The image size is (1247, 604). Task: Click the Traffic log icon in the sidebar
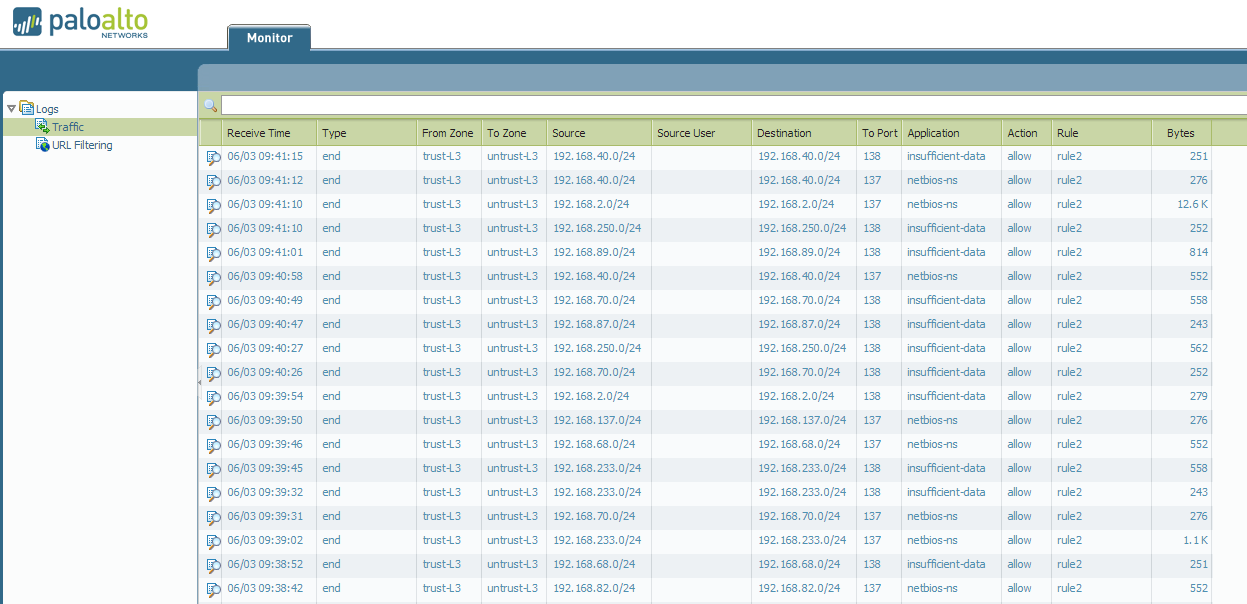coord(41,126)
